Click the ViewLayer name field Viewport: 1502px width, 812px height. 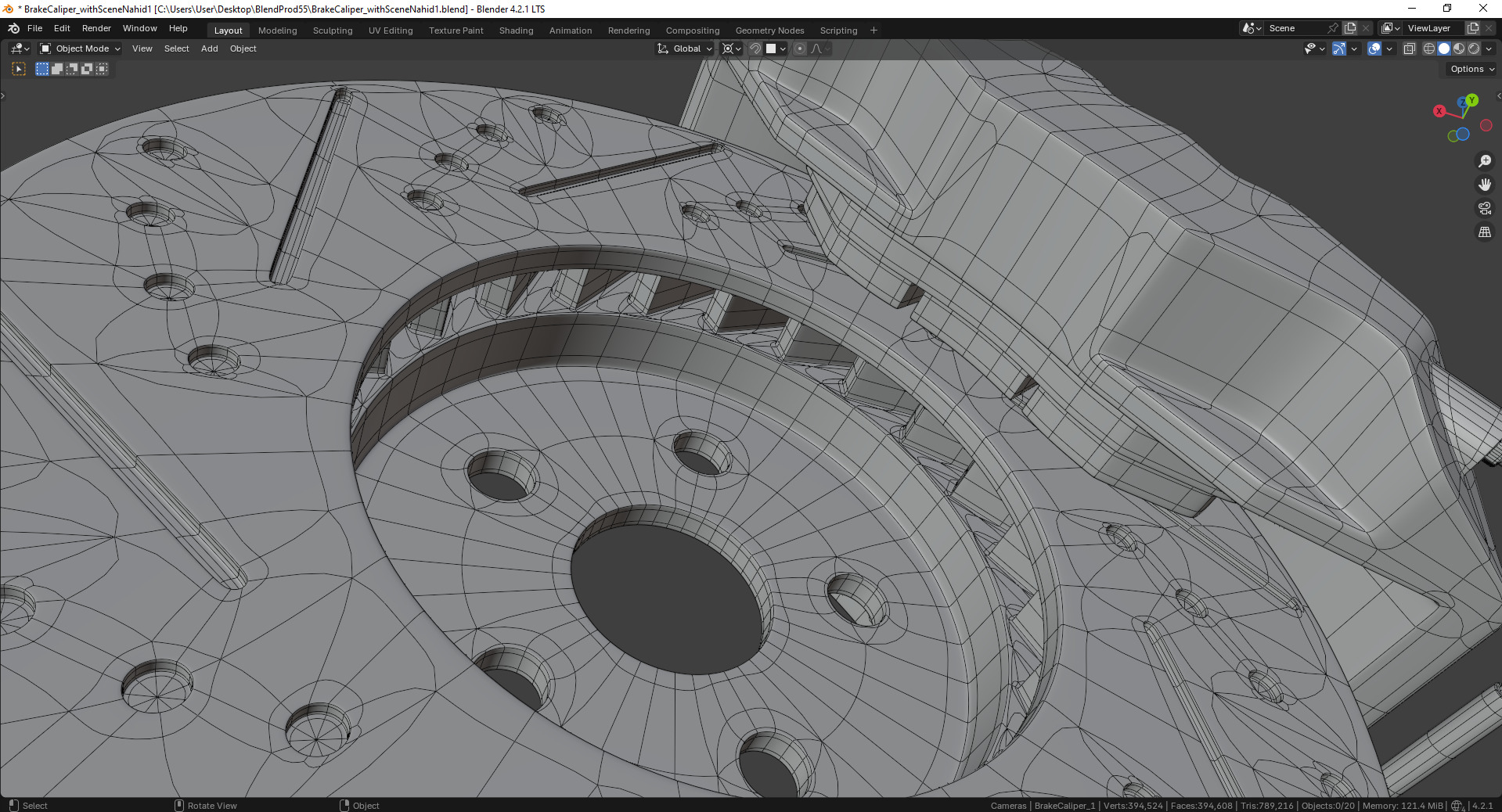pos(1434,28)
